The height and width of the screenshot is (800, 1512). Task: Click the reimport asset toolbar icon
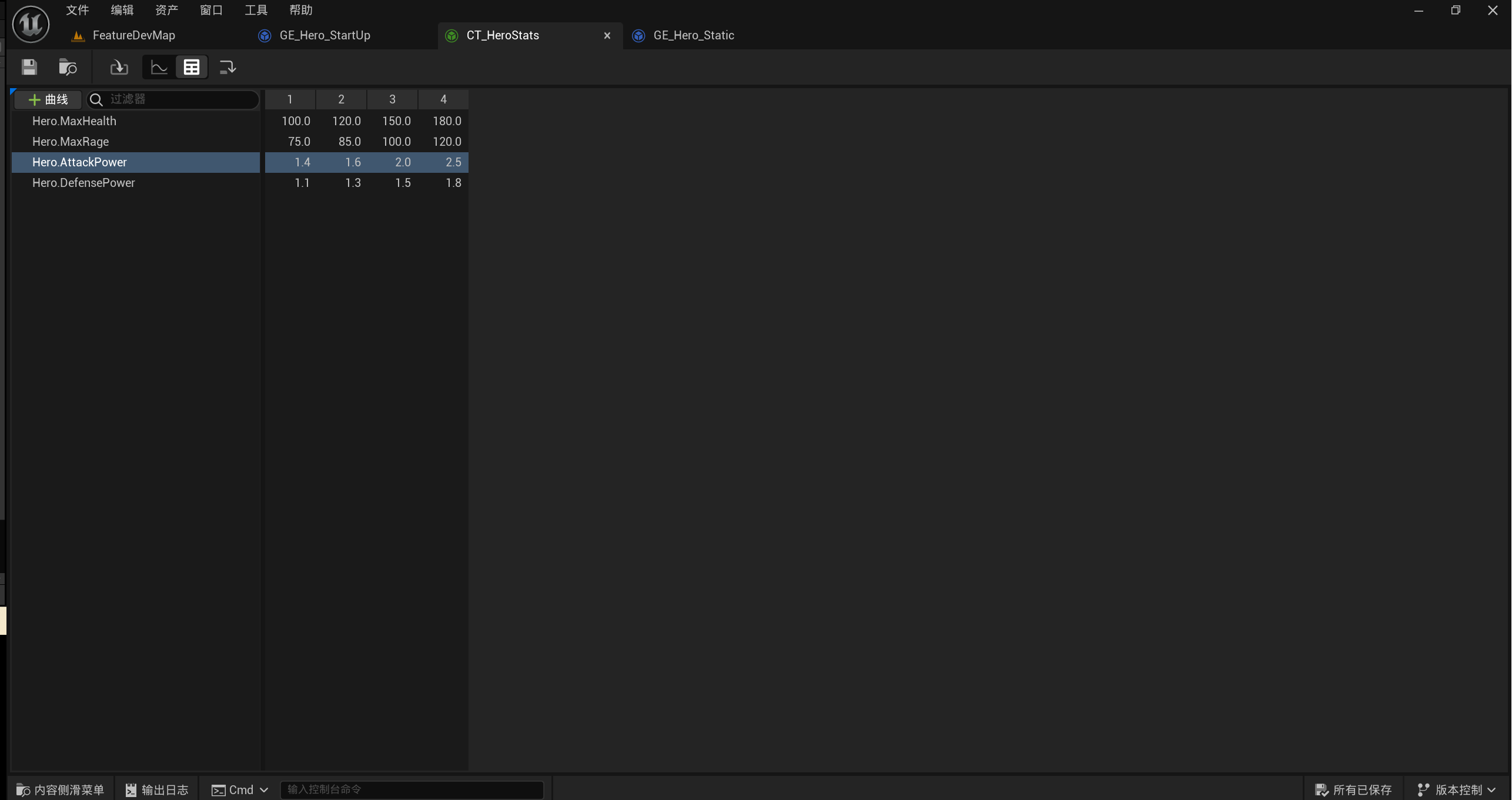tap(119, 67)
